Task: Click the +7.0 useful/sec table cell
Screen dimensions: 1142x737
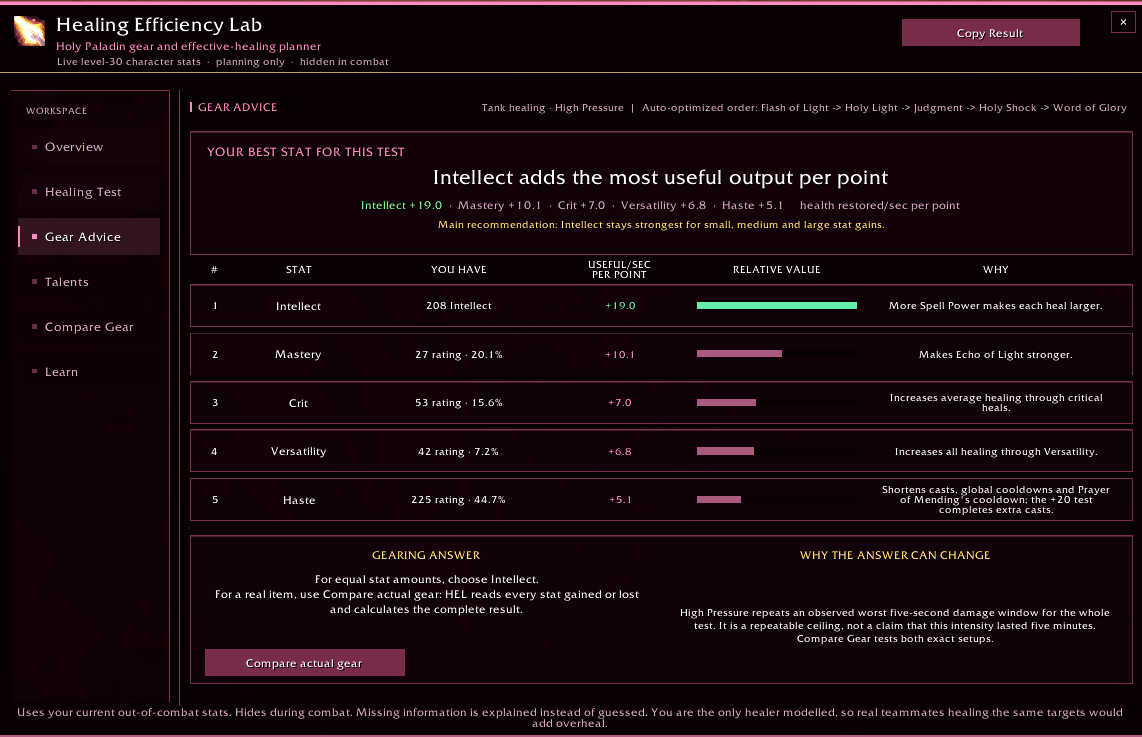Action: [620, 403]
